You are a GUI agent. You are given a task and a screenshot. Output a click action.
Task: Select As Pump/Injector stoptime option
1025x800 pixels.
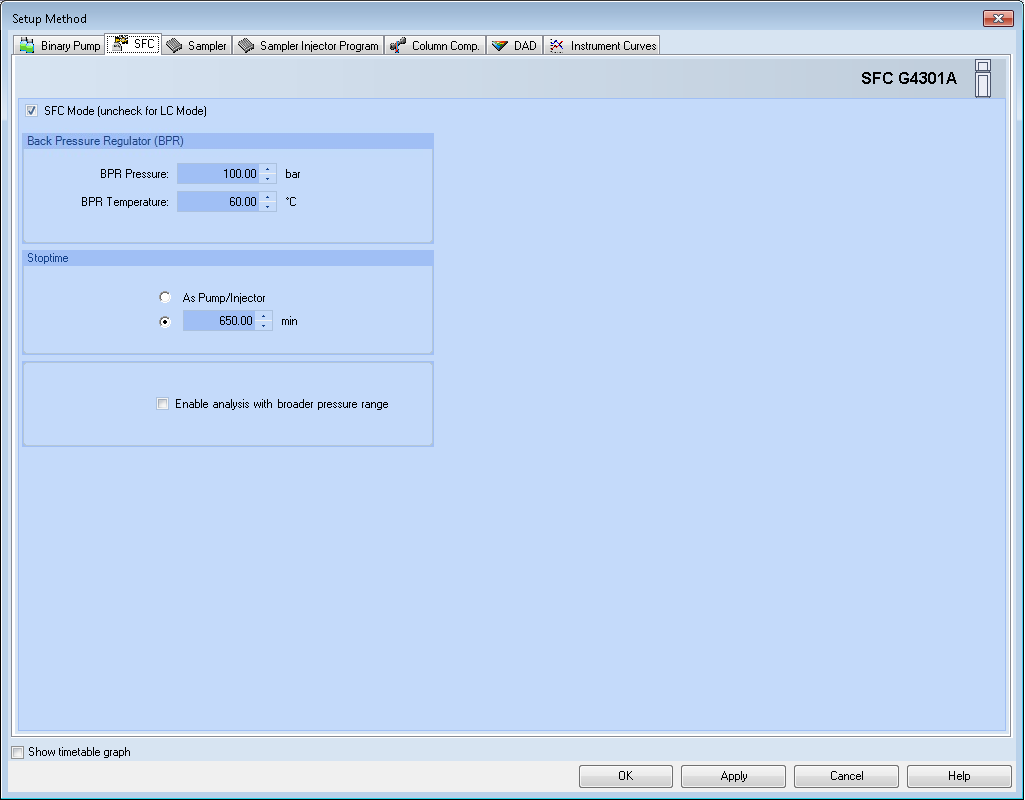click(x=165, y=297)
